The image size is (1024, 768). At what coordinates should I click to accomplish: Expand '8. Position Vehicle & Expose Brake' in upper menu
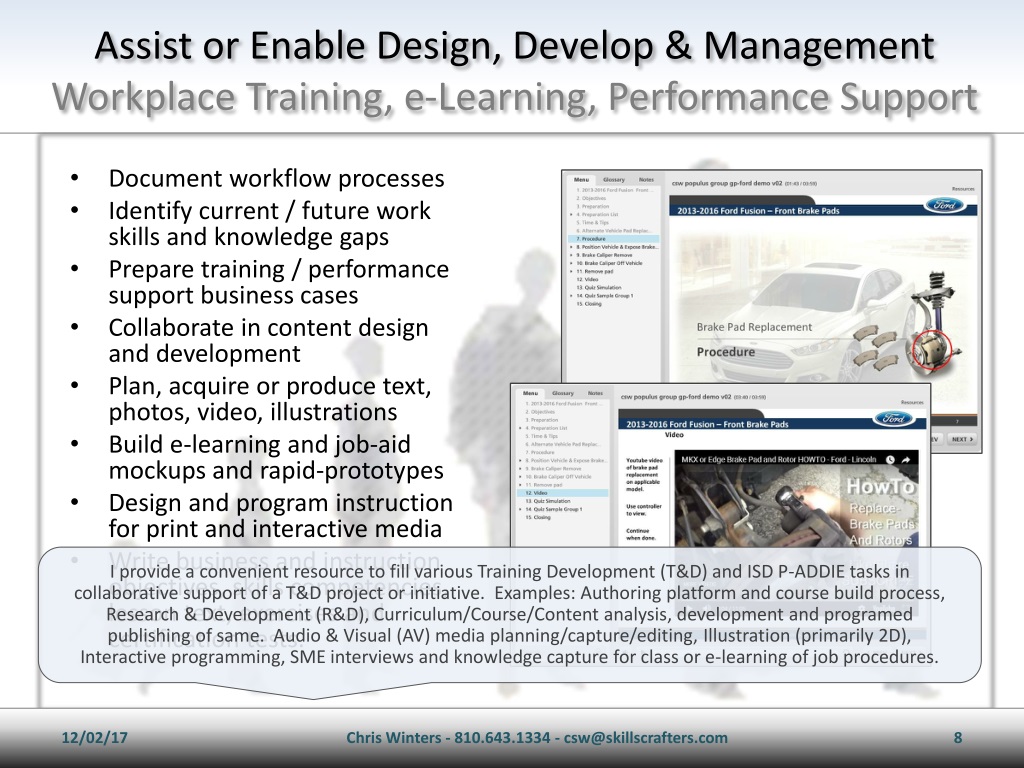(571, 247)
